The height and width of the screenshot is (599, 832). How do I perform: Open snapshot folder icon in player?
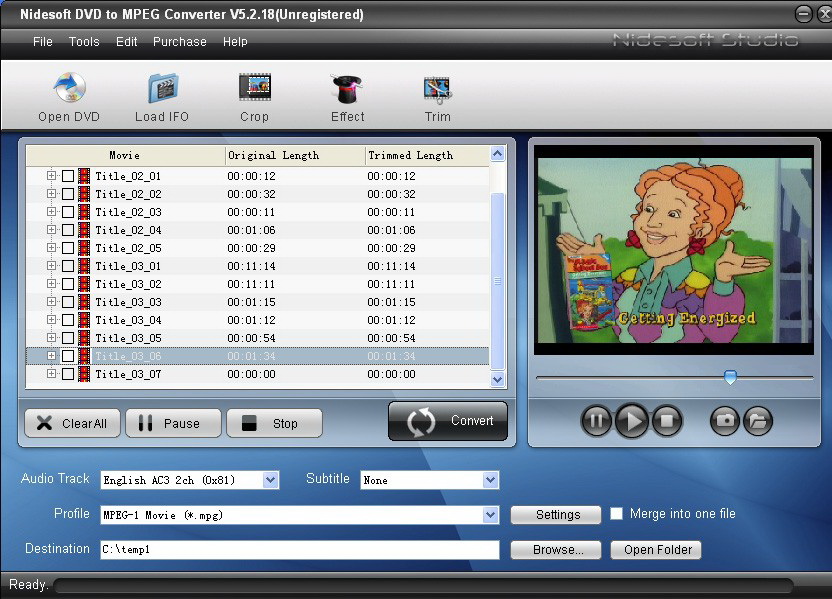758,421
